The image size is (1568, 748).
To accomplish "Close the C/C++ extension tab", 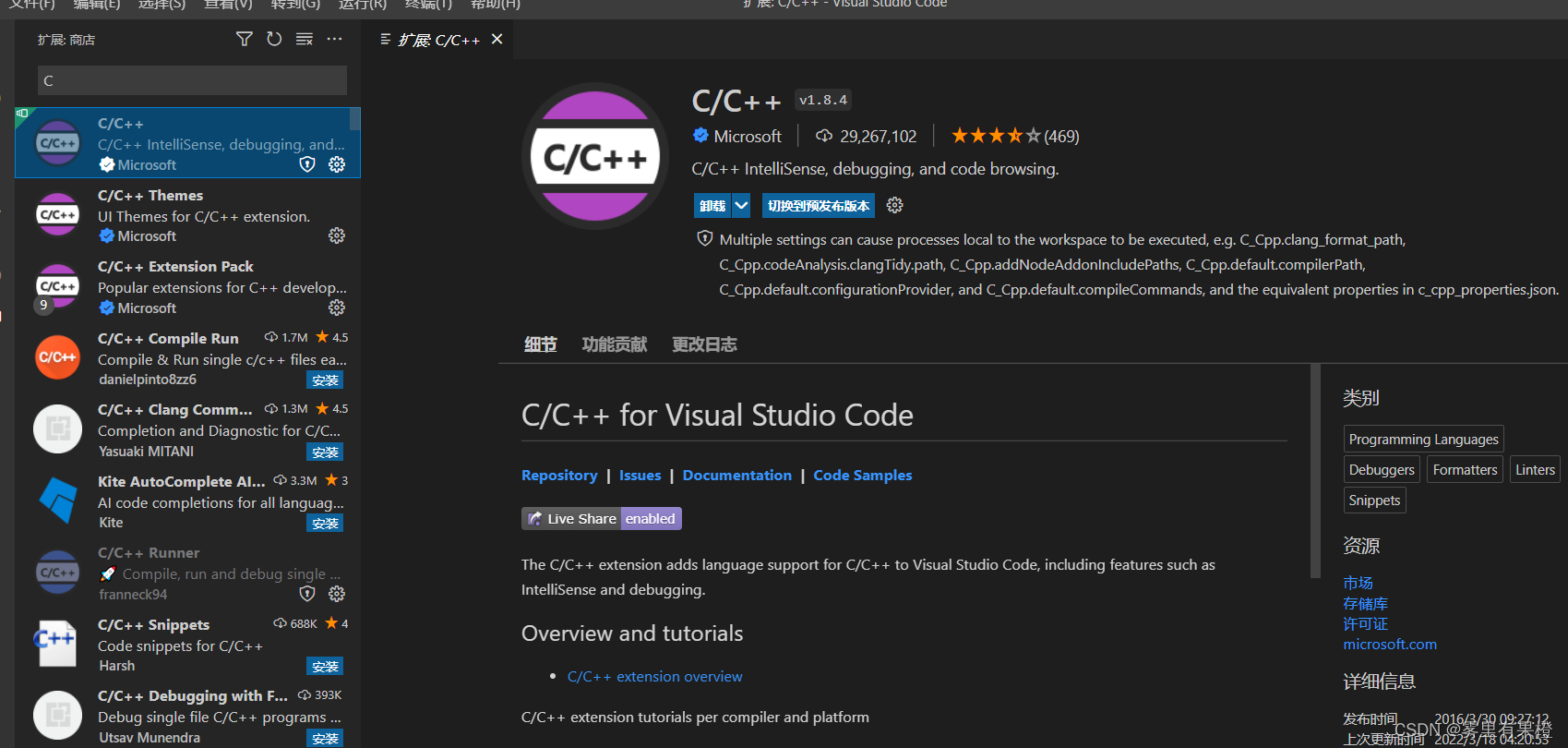I will click(497, 39).
